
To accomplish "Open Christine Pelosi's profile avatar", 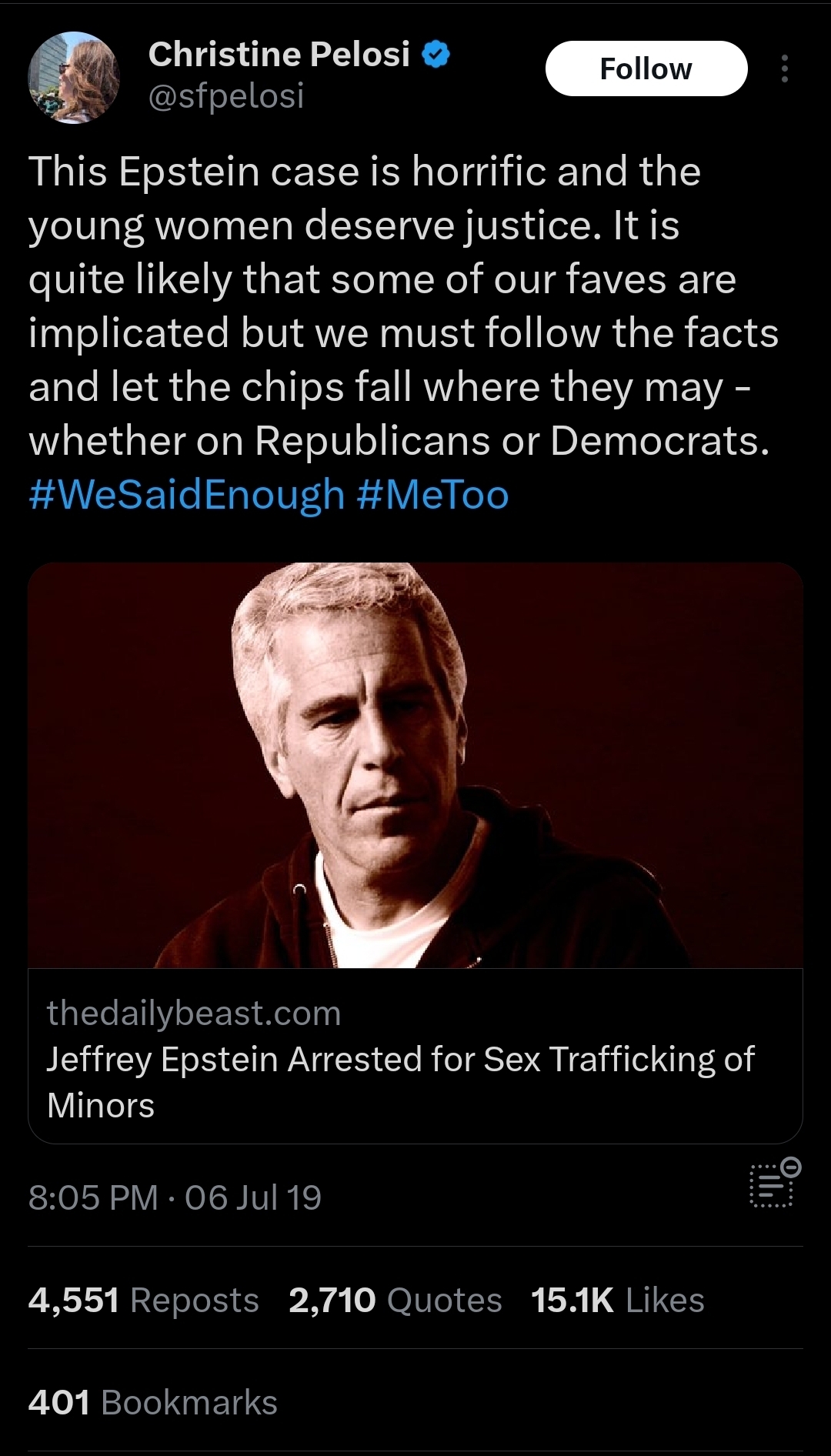I will click(74, 77).
